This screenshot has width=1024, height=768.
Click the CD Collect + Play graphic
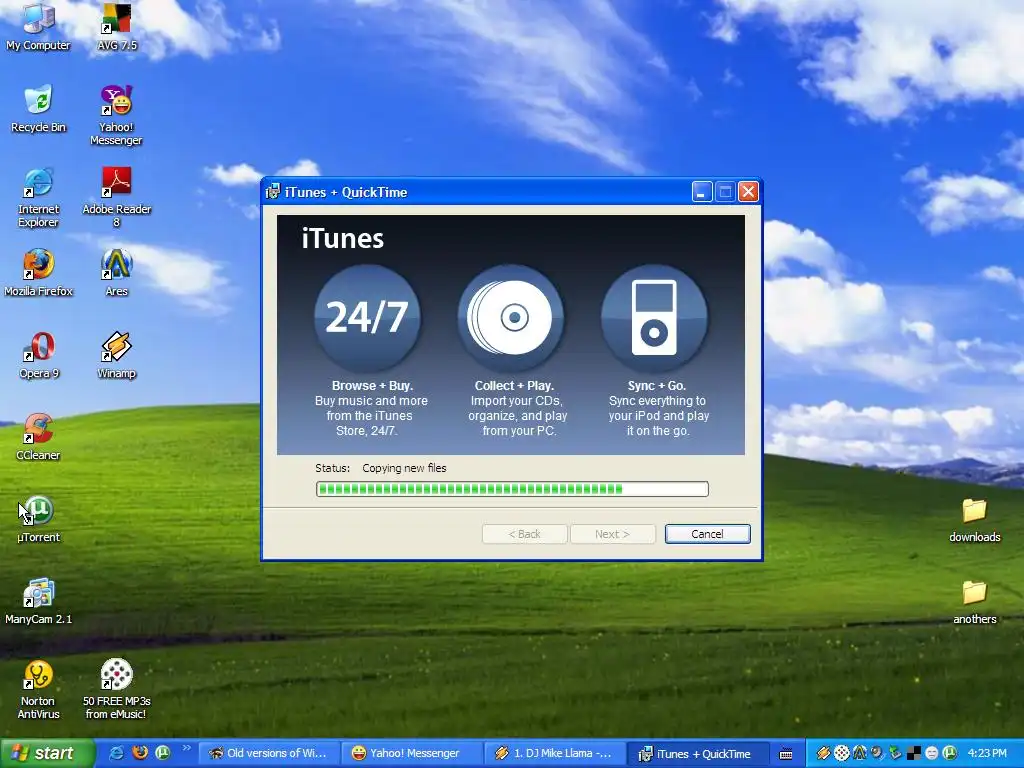pyautogui.click(x=511, y=317)
